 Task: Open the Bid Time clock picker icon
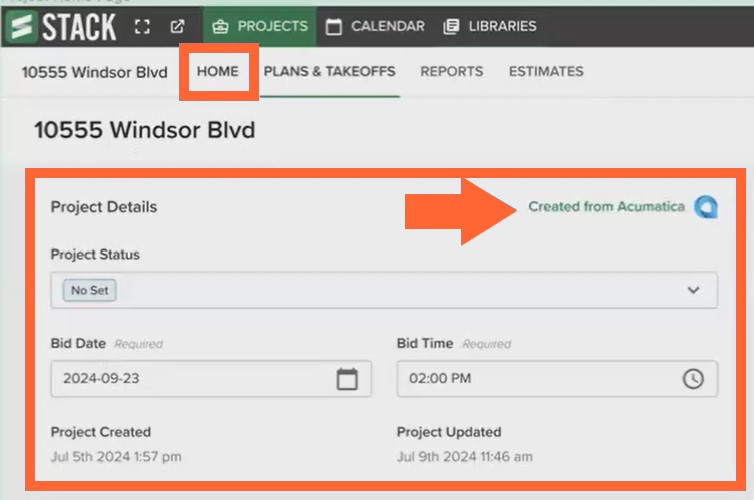693,379
